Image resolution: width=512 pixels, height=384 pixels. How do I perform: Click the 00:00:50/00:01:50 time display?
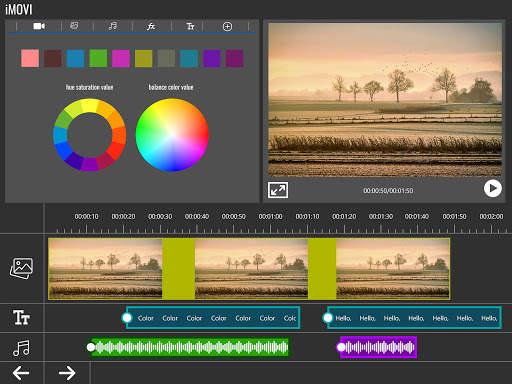[388, 191]
